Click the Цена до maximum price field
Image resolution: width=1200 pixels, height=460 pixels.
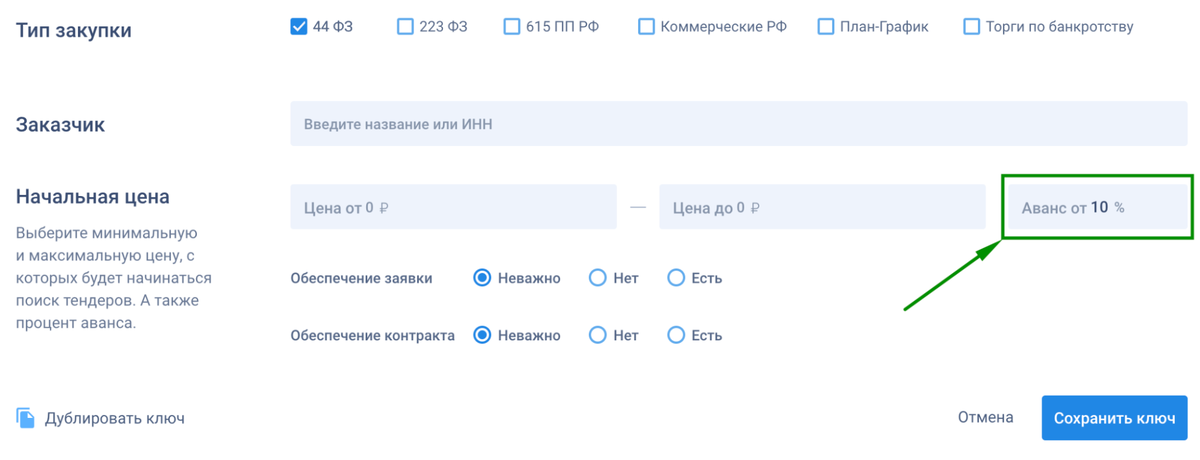(822, 208)
